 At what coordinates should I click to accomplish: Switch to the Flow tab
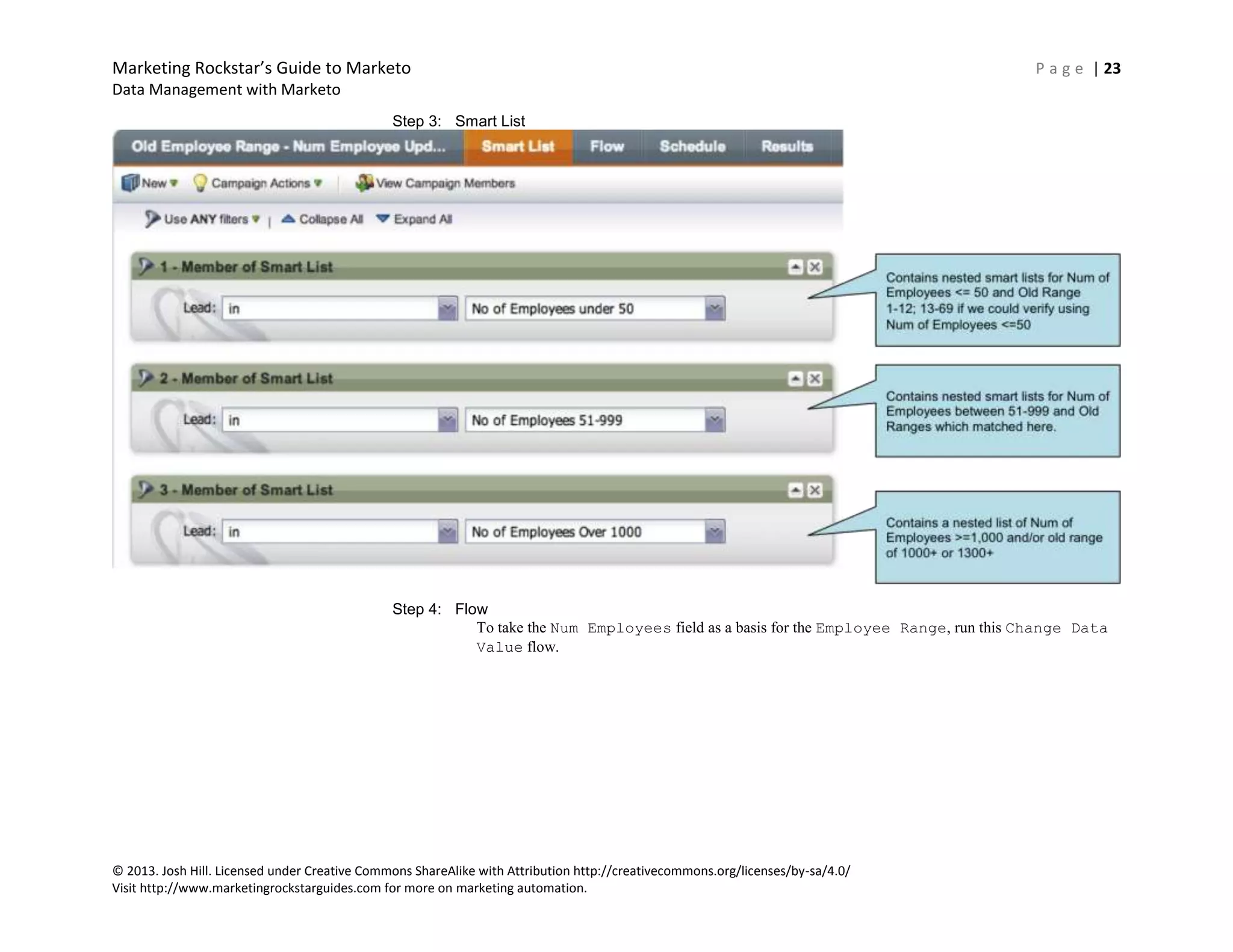(x=606, y=147)
